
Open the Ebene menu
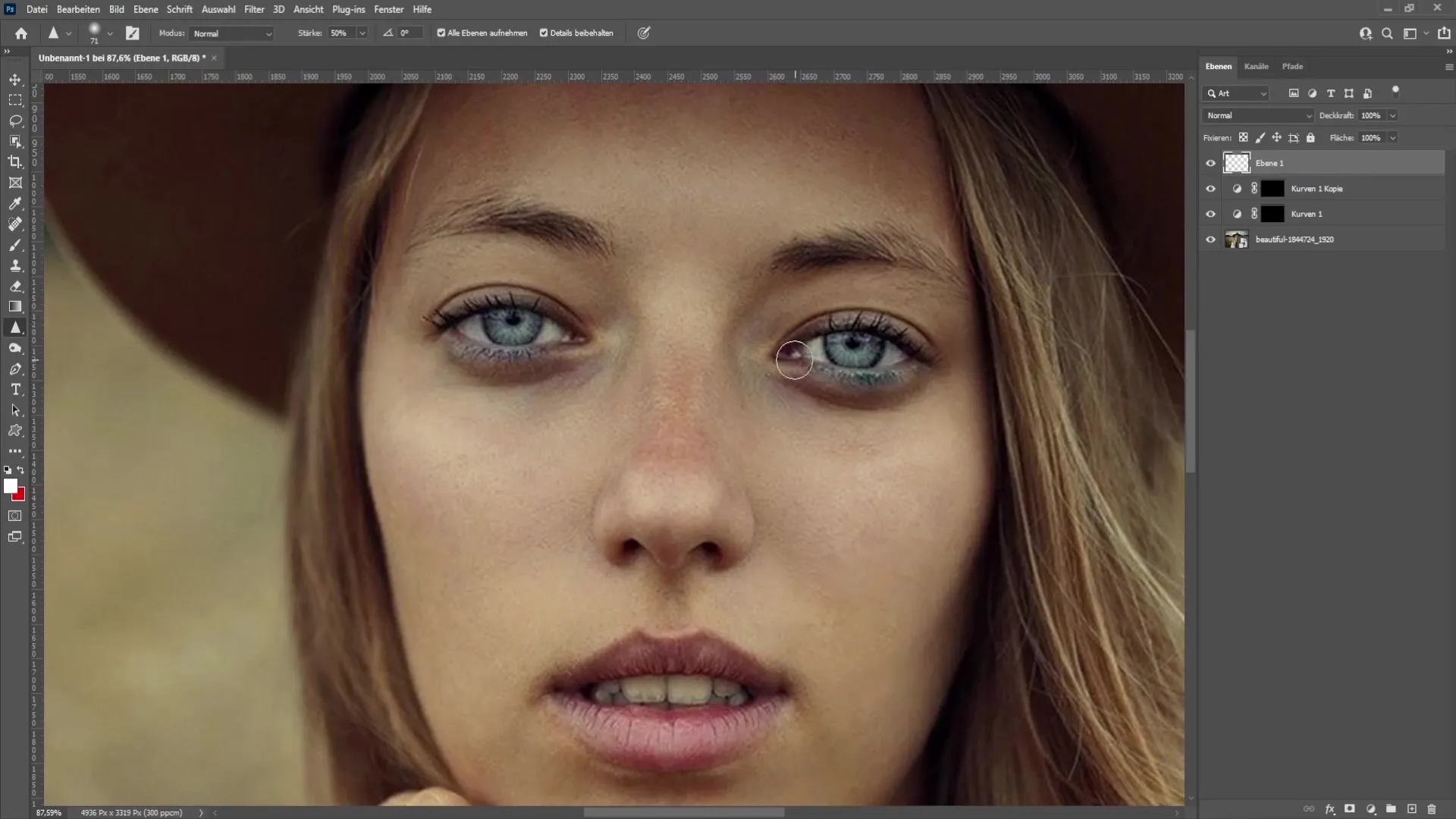tap(146, 9)
